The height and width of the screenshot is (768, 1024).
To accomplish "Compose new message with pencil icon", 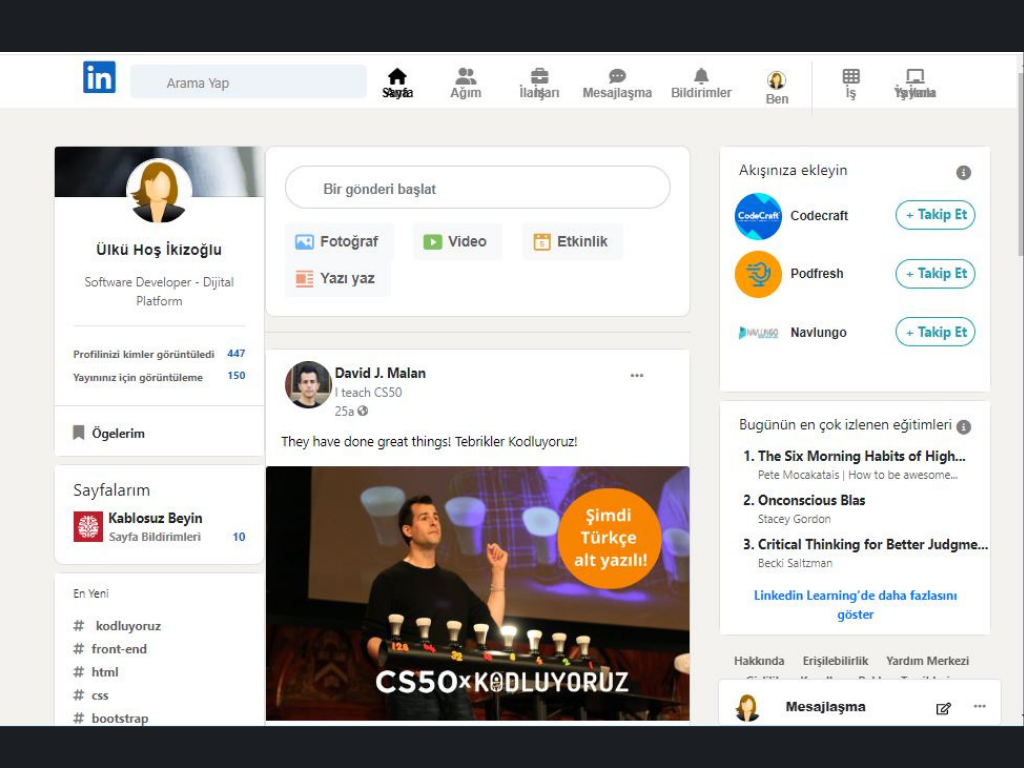I will [x=943, y=708].
